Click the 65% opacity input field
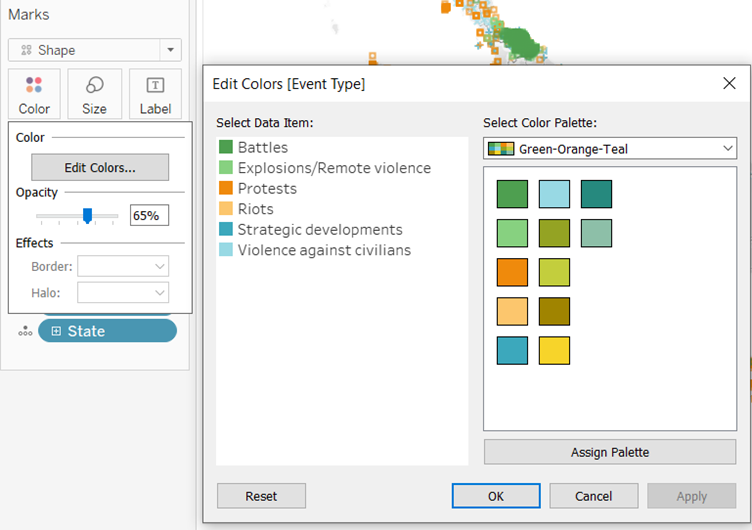 (x=149, y=215)
